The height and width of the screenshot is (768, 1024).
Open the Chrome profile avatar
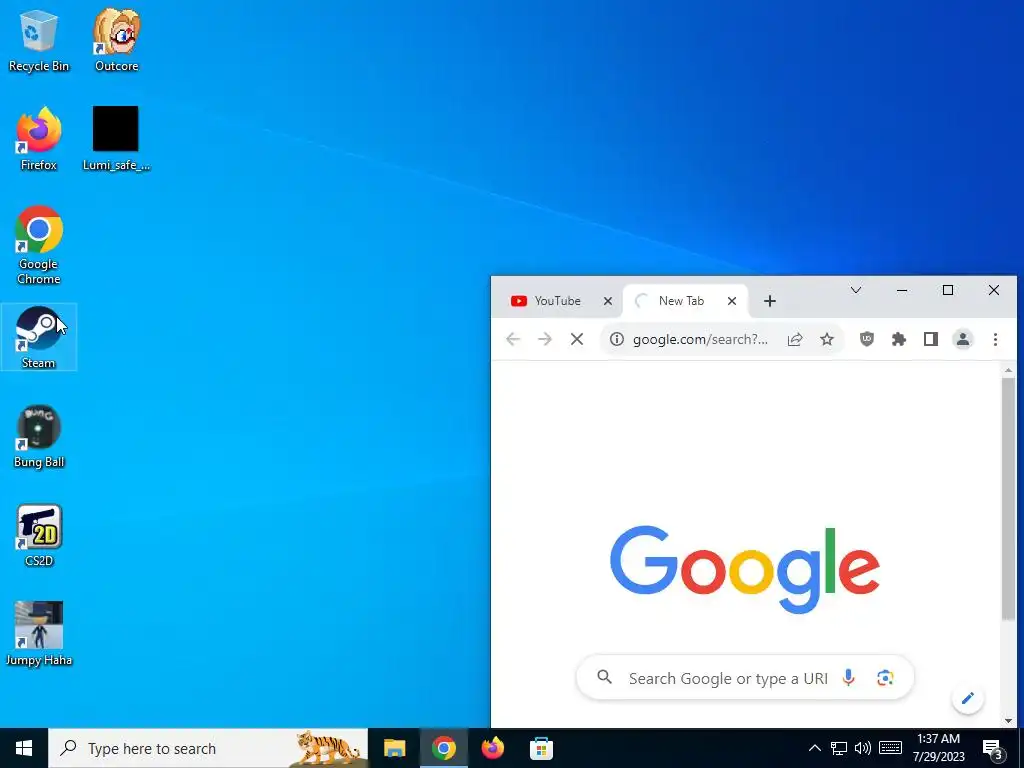(x=963, y=339)
